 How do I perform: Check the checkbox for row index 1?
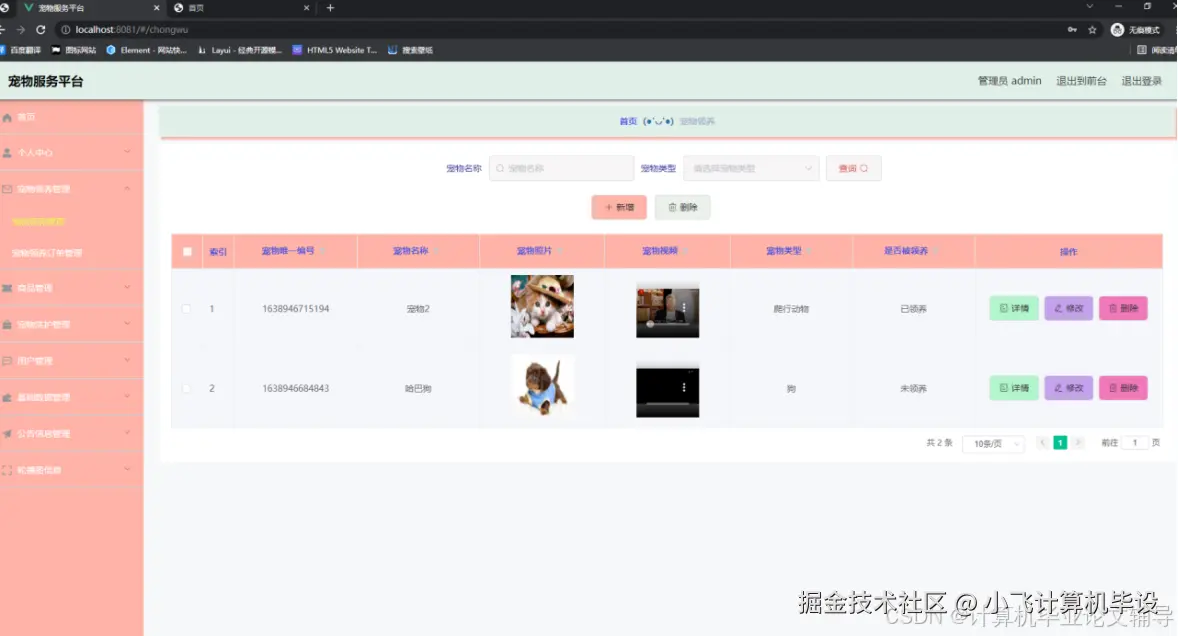click(186, 308)
